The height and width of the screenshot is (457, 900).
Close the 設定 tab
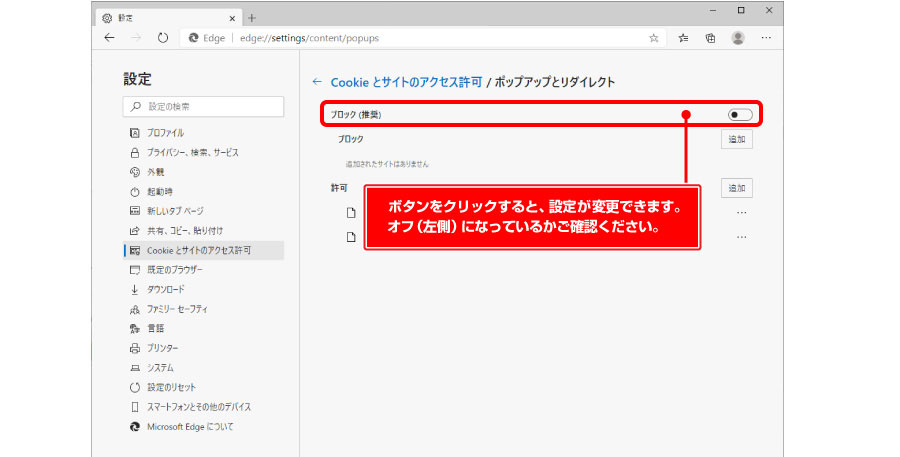tap(232, 18)
